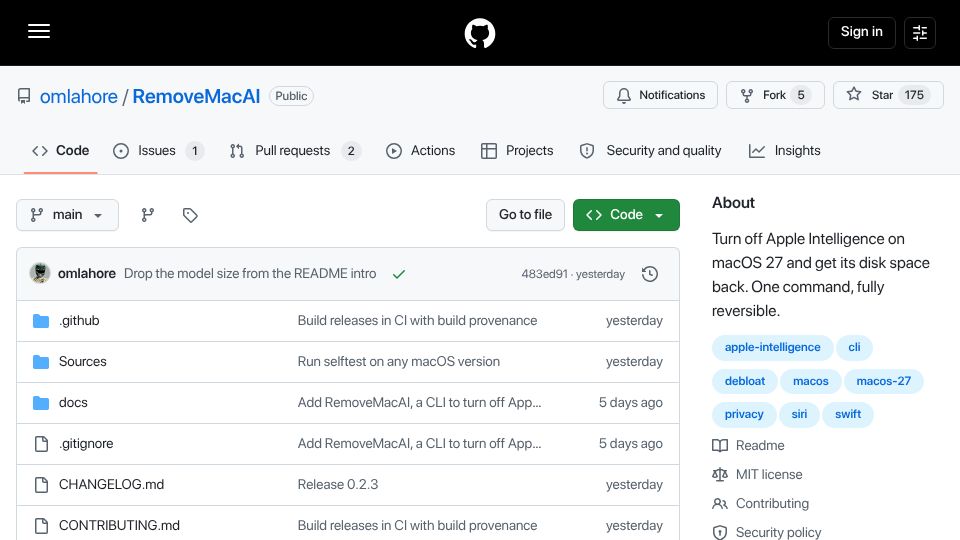Select the privacy topic tag
The image size is (960, 540).
pyautogui.click(x=744, y=414)
